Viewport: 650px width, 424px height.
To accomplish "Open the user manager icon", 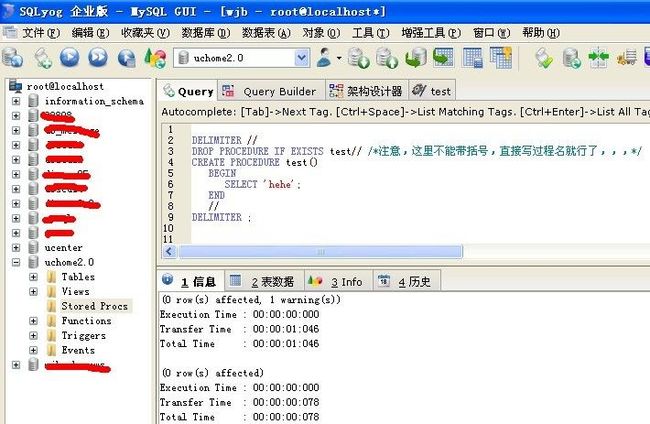I will (325, 58).
